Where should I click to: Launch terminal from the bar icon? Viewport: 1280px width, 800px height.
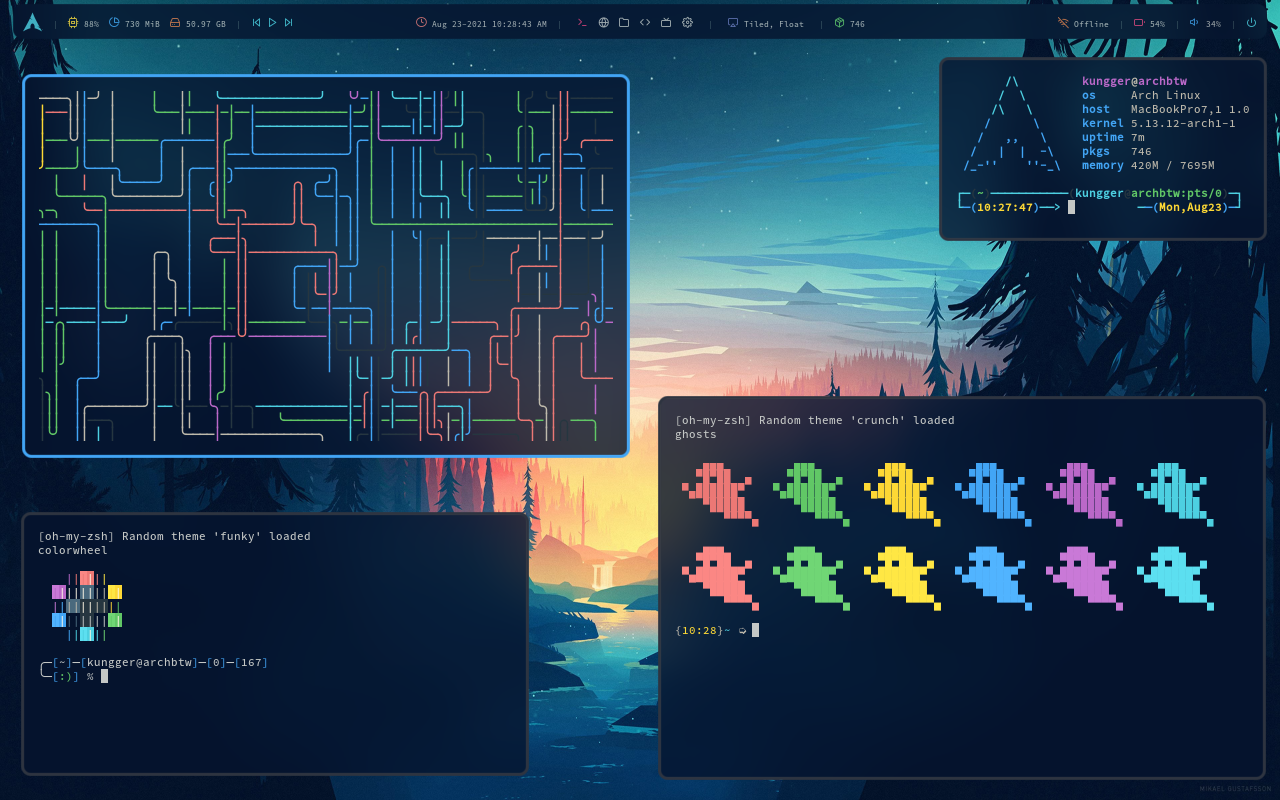click(x=582, y=22)
